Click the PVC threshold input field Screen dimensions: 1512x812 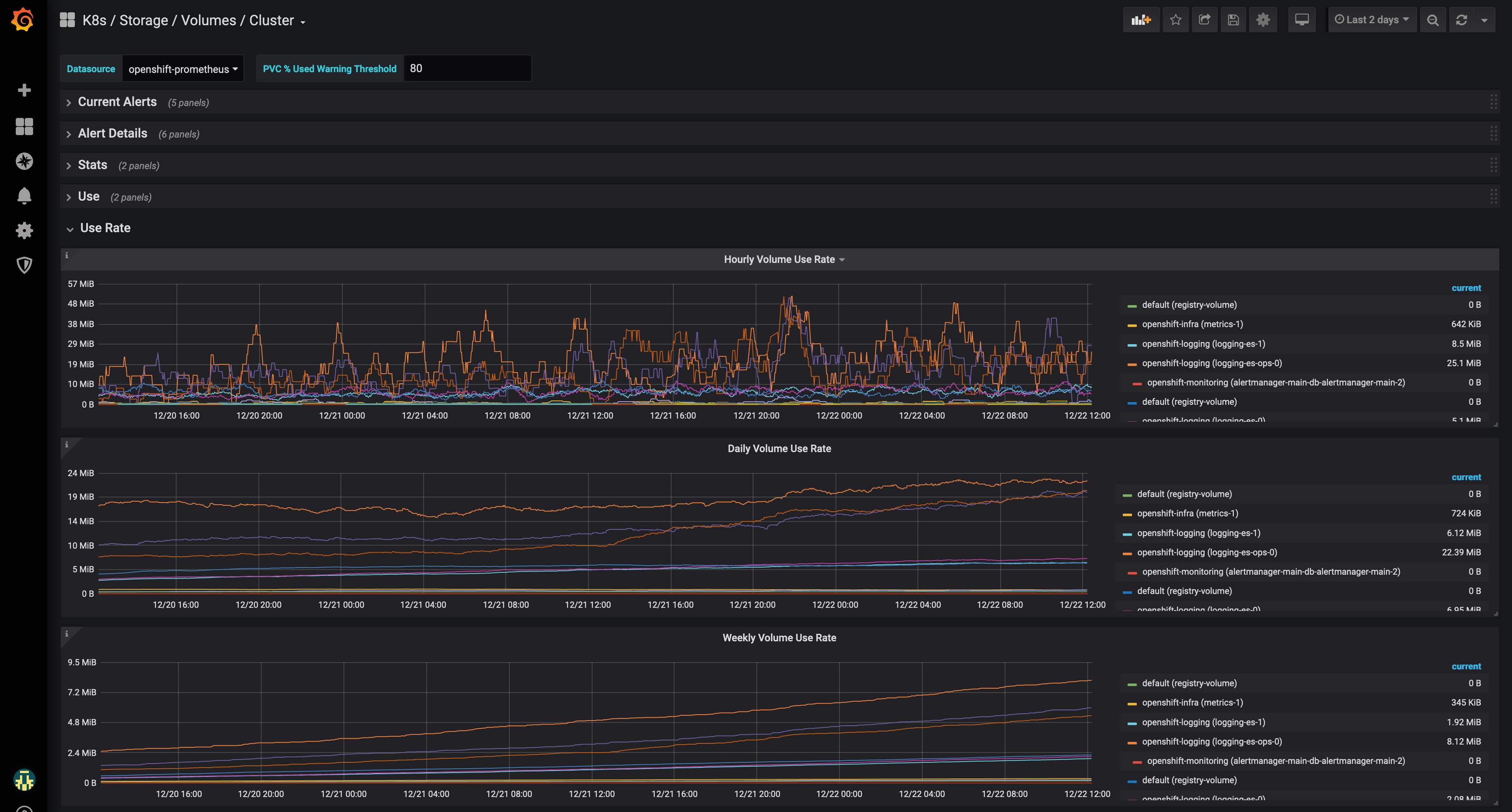coord(466,69)
